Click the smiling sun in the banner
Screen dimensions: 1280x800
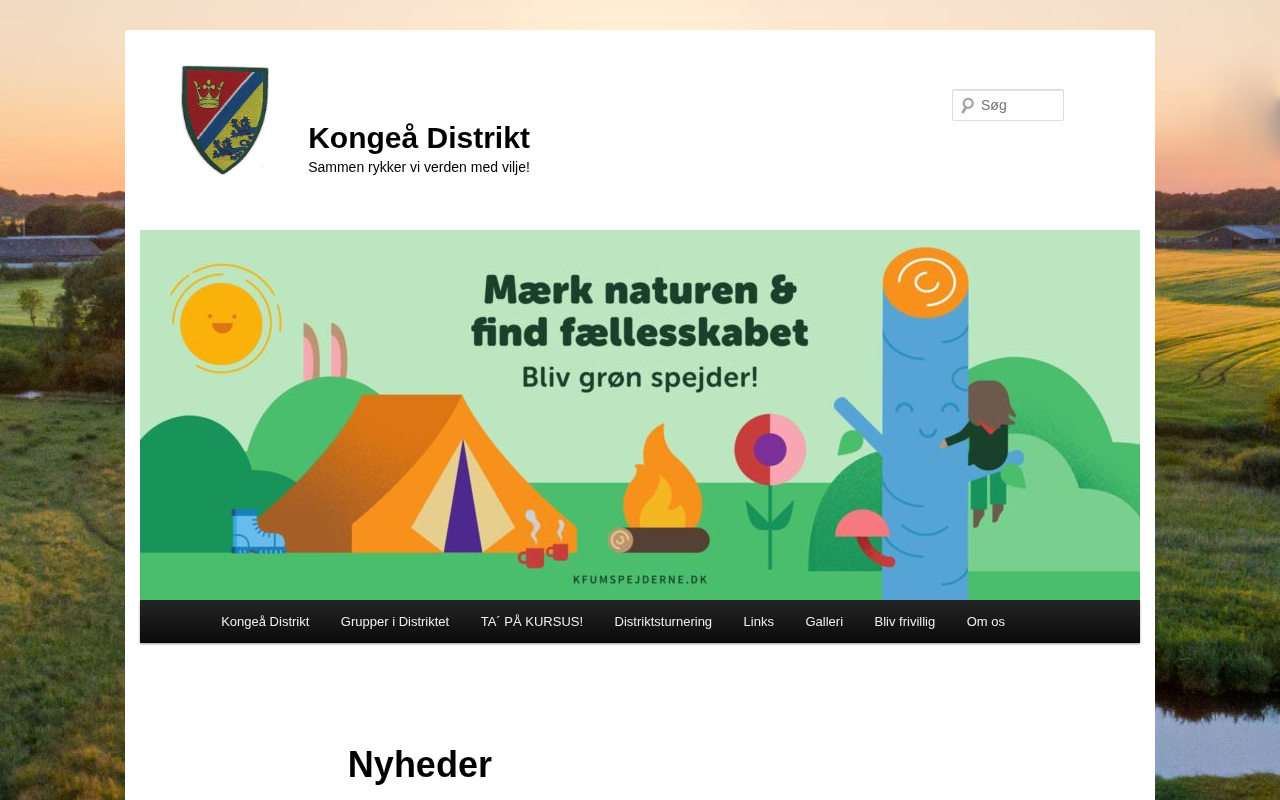(222, 321)
